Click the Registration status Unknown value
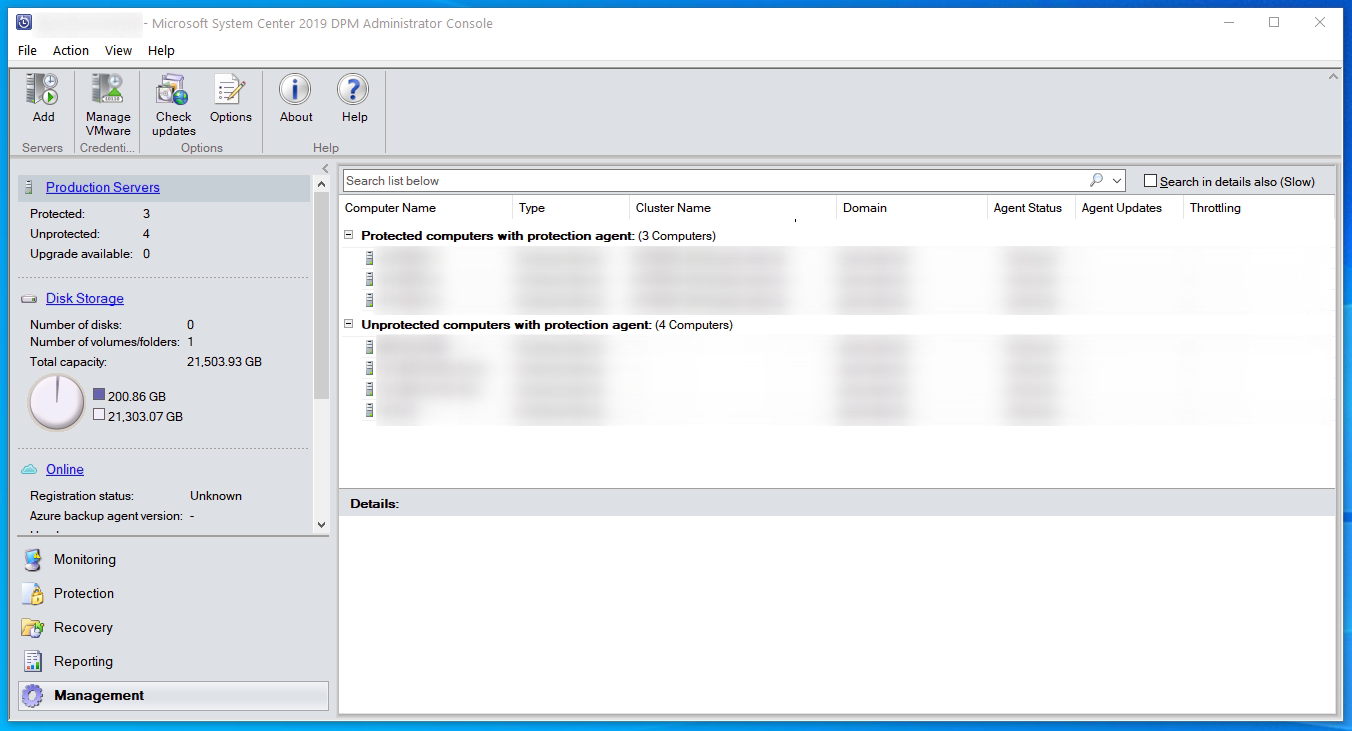The width and height of the screenshot is (1352, 731). pos(216,496)
